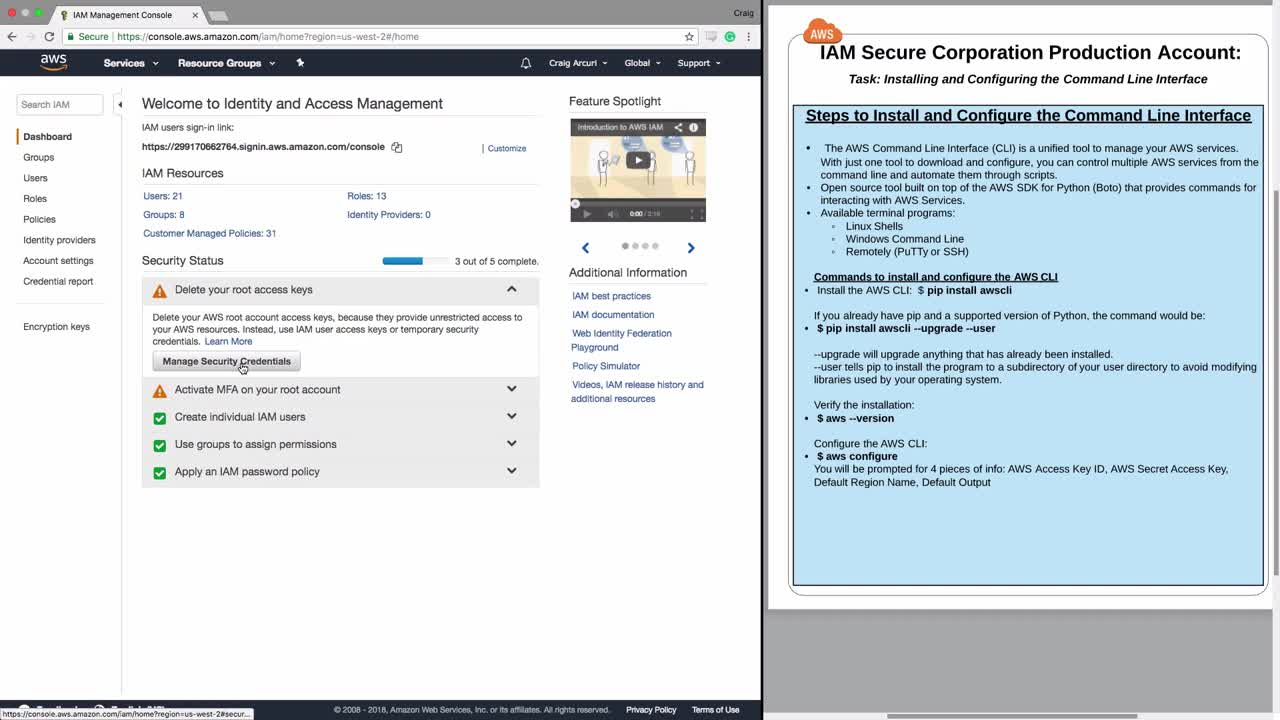Expand Activate MFA on your root account

point(511,389)
